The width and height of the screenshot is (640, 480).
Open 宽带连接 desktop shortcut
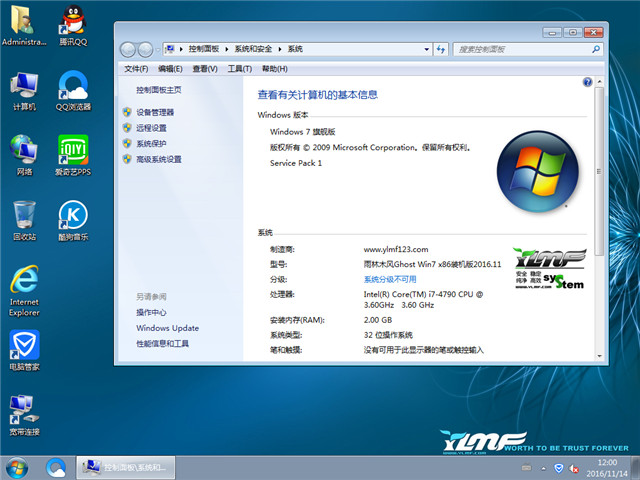point(24,415)
